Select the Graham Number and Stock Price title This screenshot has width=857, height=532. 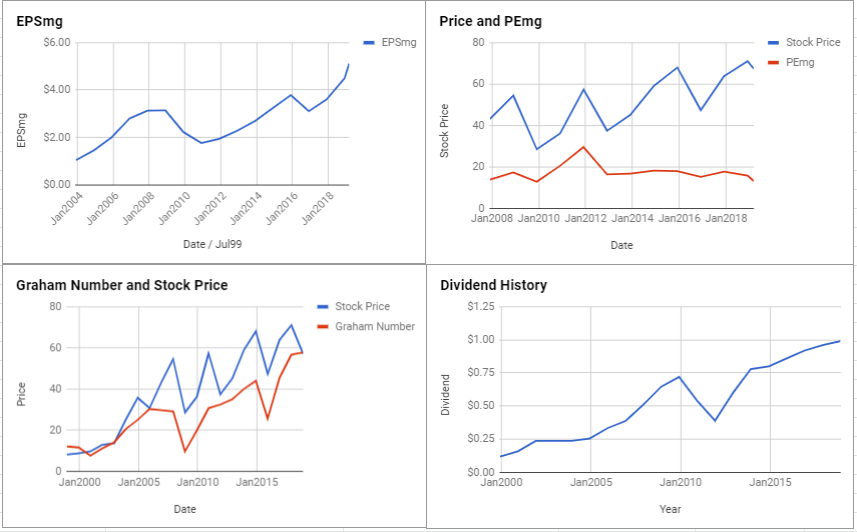coord(122,285)
